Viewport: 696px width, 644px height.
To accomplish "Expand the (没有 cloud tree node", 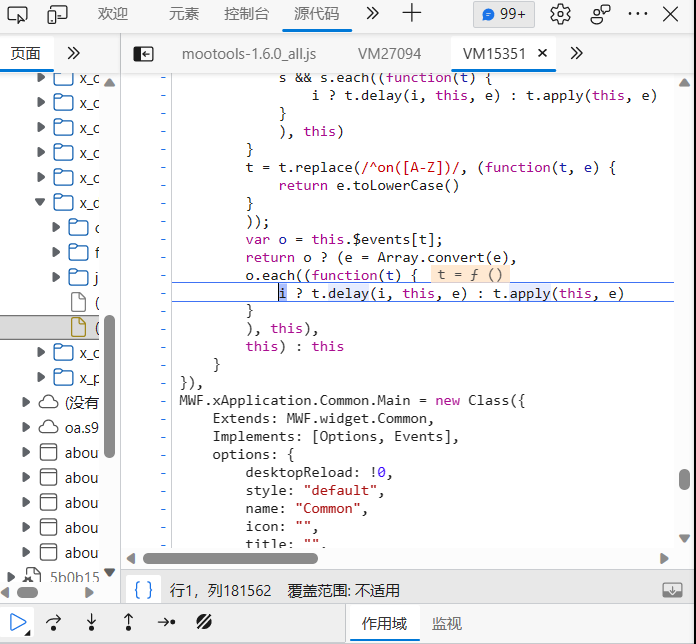I will [27, 403].
